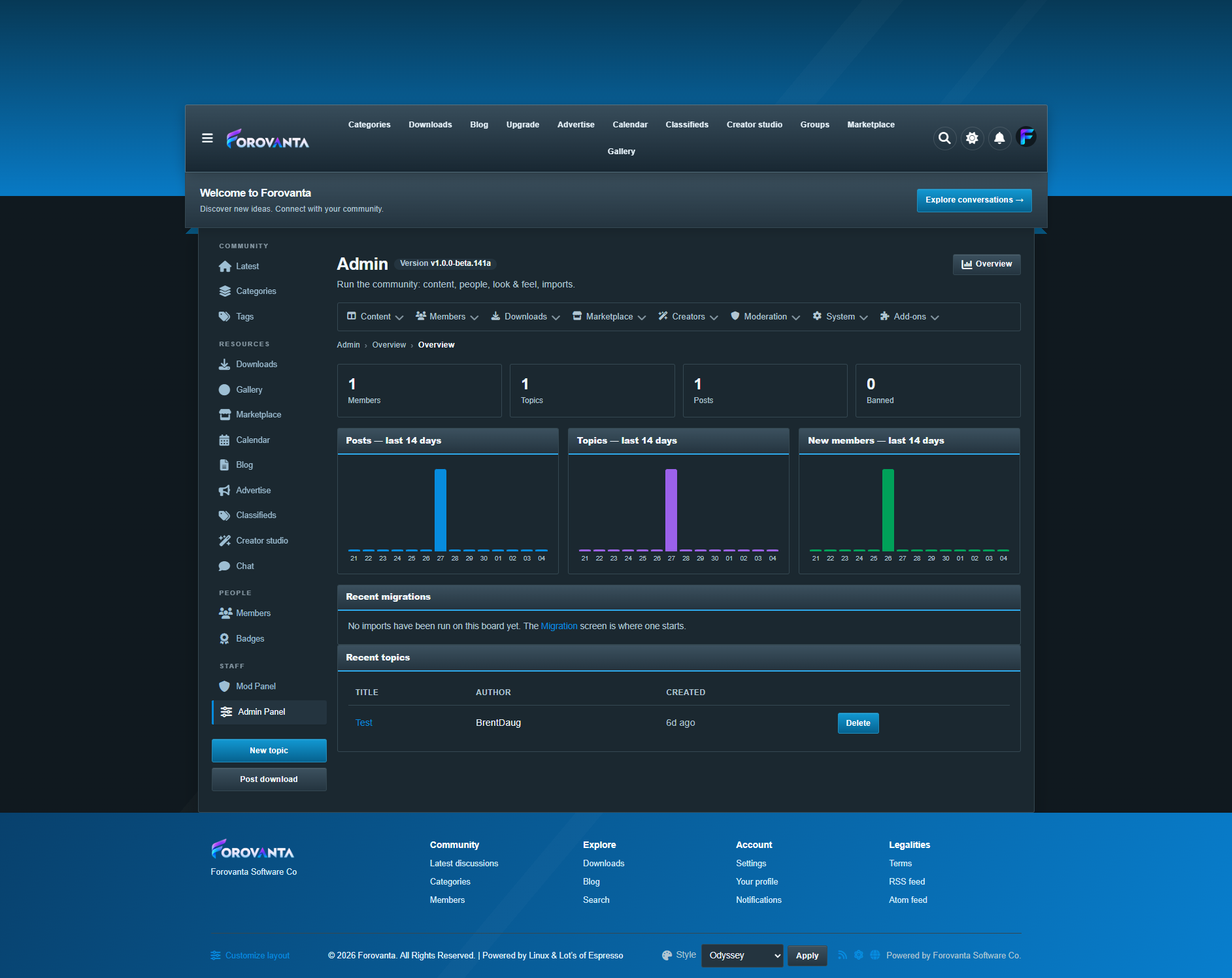Open Gallery in the top navigation

[622, 152]
